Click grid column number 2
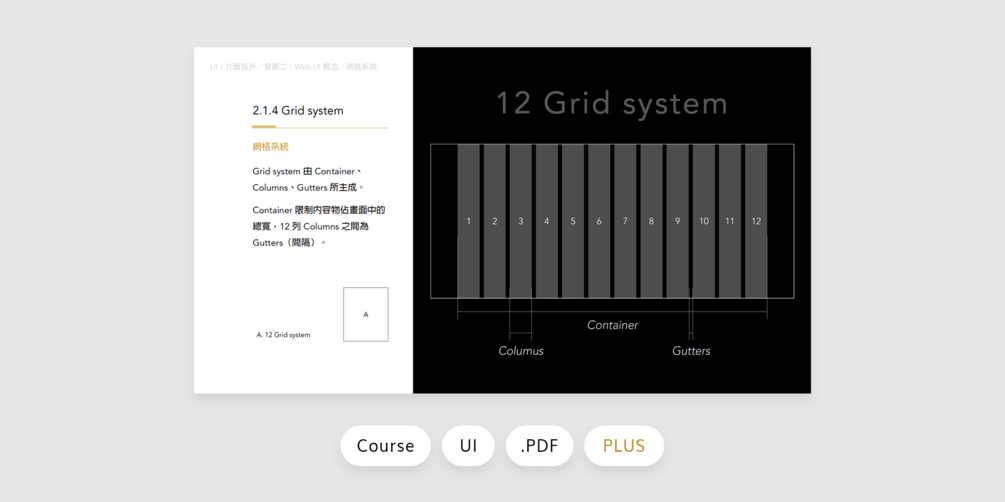Screen dimensions: 1005x502 coord(495,221)
